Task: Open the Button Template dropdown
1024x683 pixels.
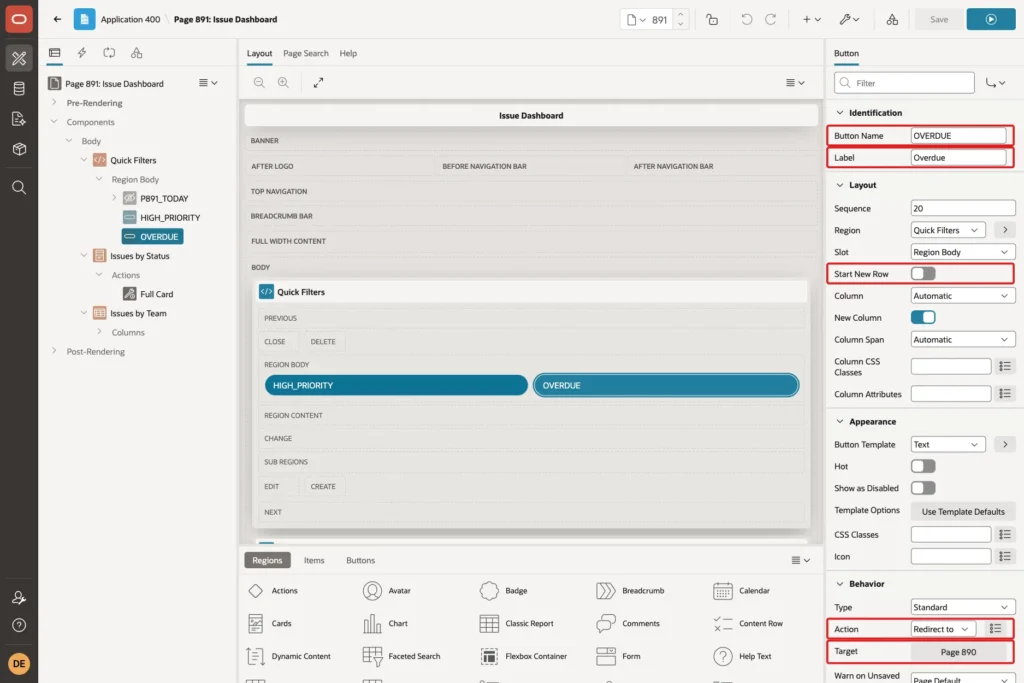Action: click(x=948, y=444)
